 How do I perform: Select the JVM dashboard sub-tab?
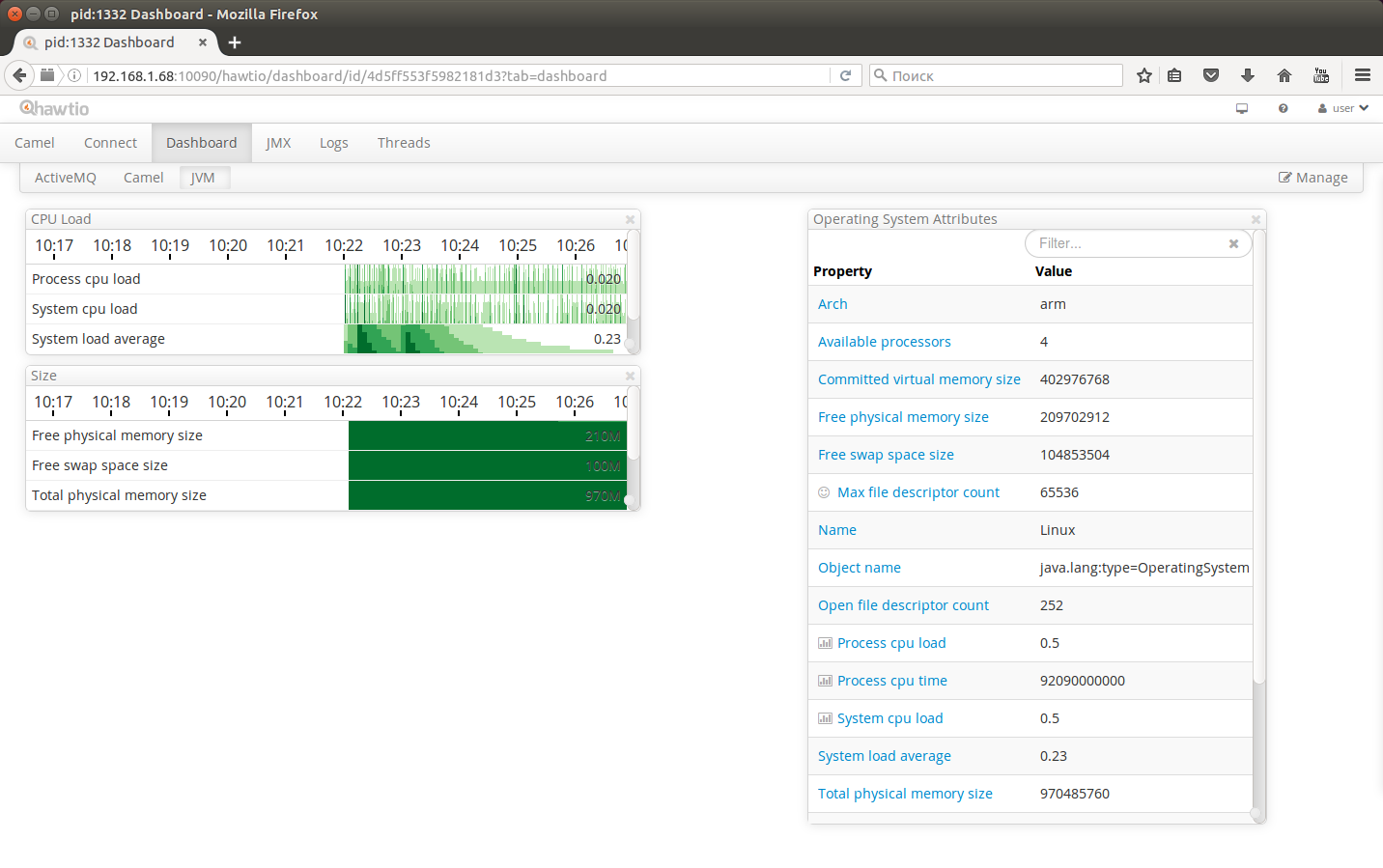coord(203,178)
